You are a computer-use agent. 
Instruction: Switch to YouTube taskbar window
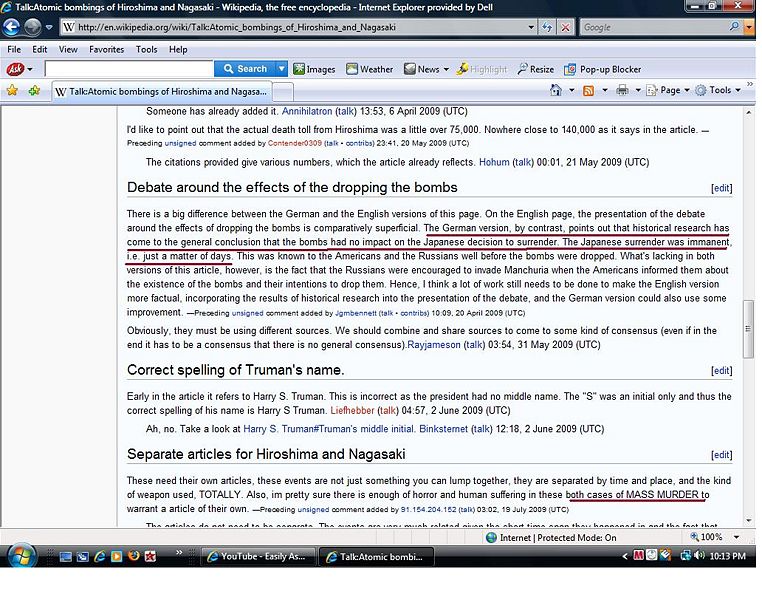click(258, 557)
